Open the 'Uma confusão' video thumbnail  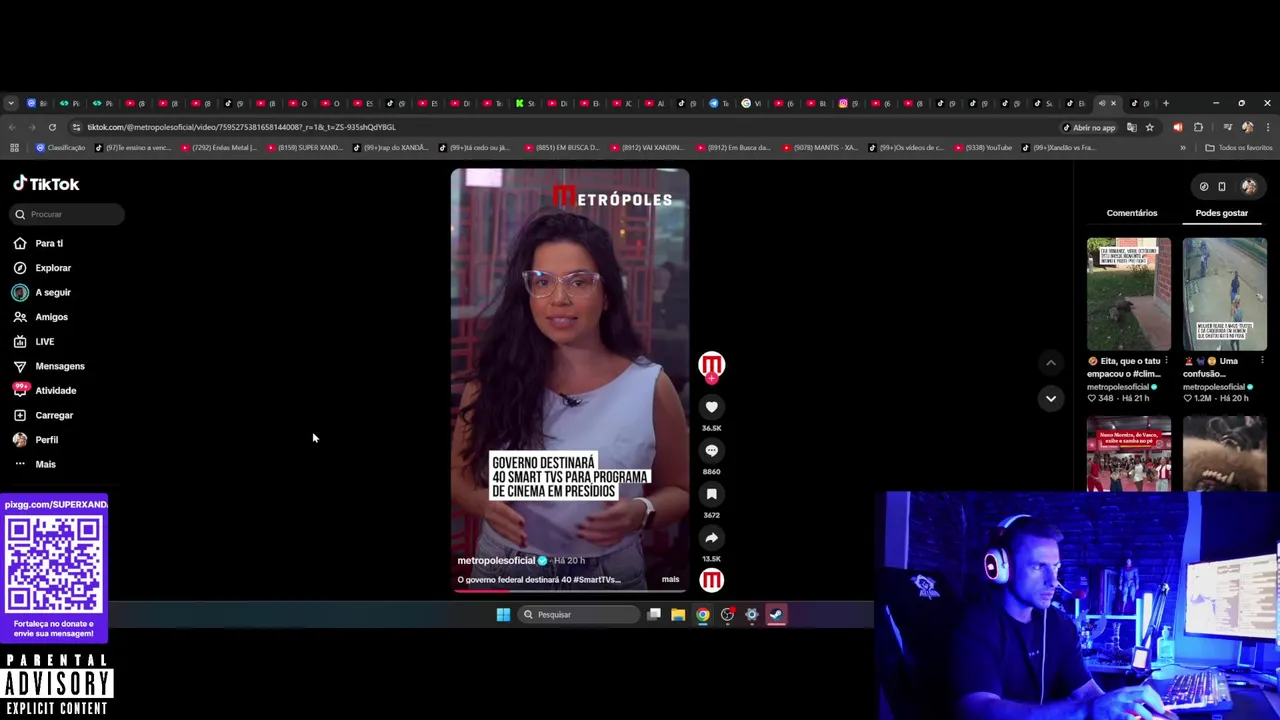coord(1224,294)
